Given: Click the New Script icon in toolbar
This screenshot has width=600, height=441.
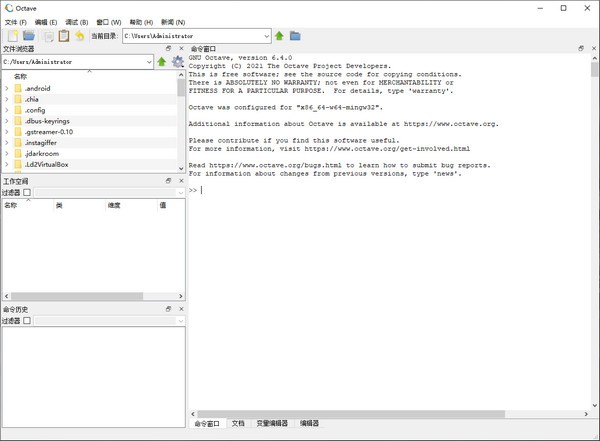Looking at the screenshot, I should click(x=12, y=36).
